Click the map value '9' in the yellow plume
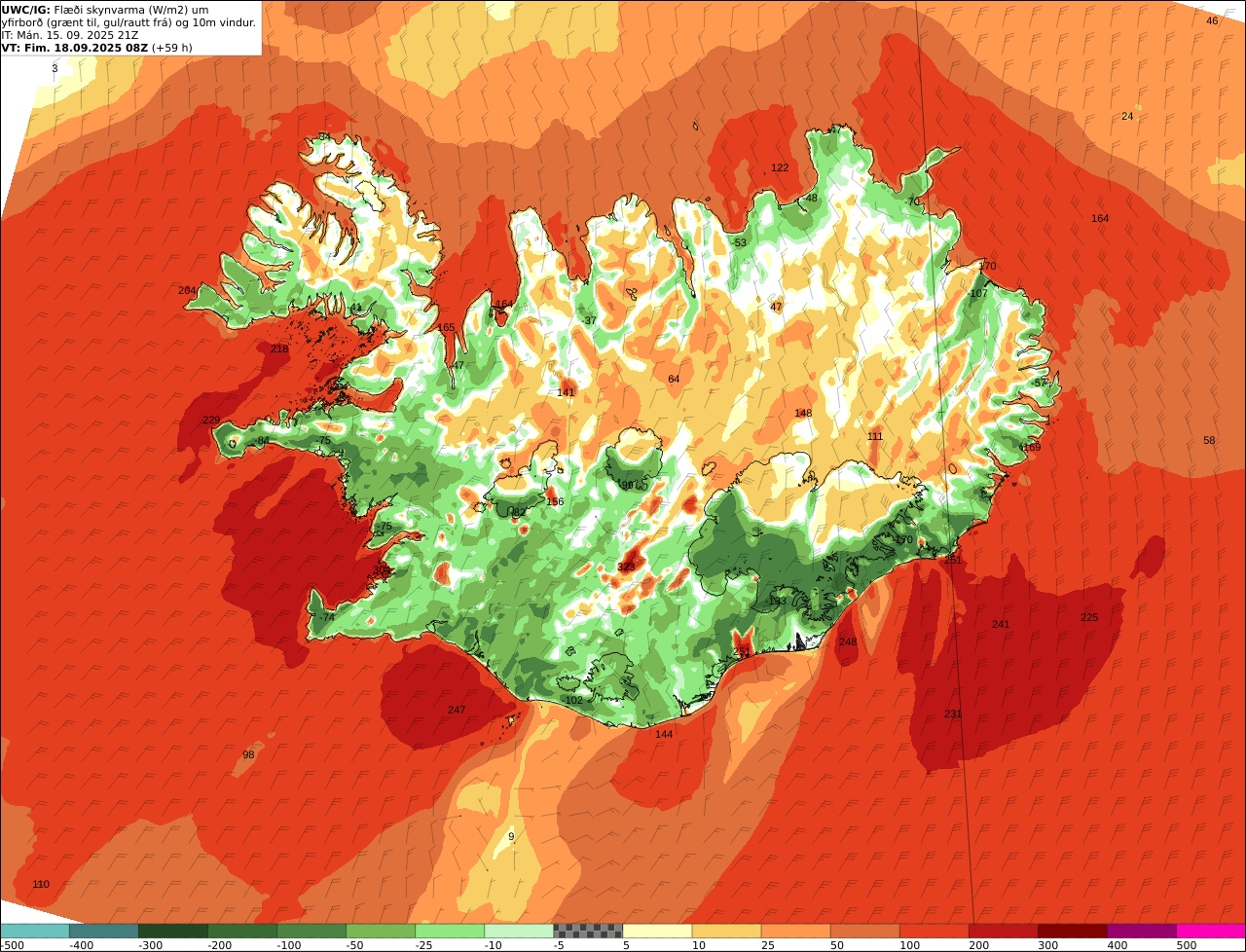 [511, 836]
